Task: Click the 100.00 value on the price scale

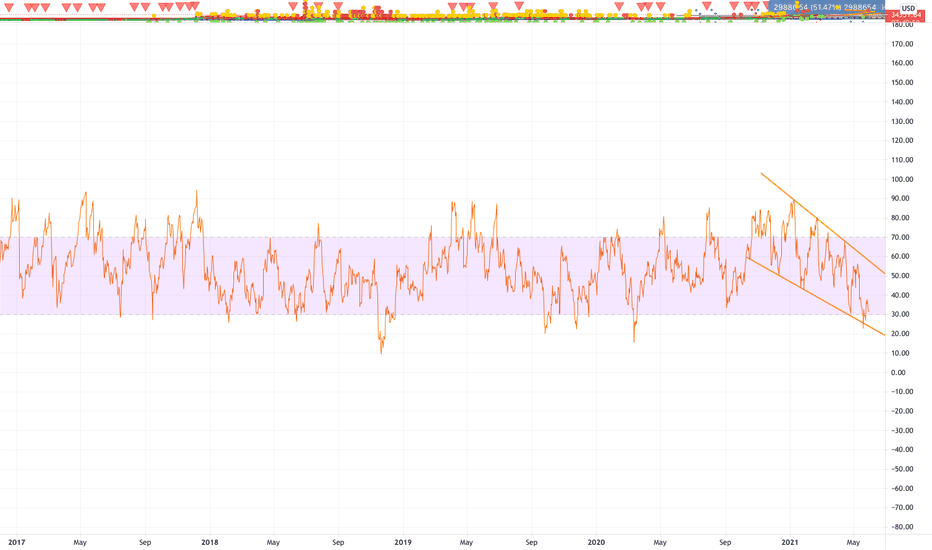Action: tap(902, 180)
